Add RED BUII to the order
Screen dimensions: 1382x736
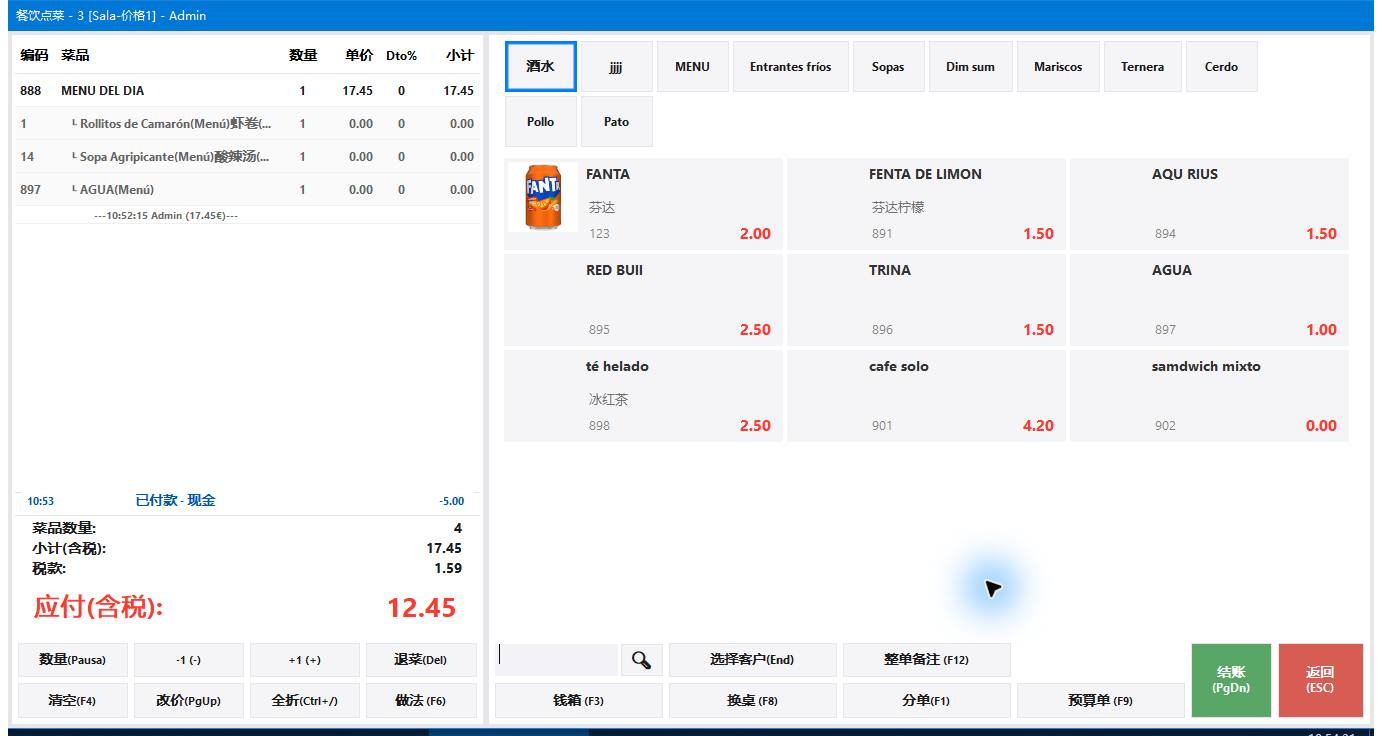[643, 300]
